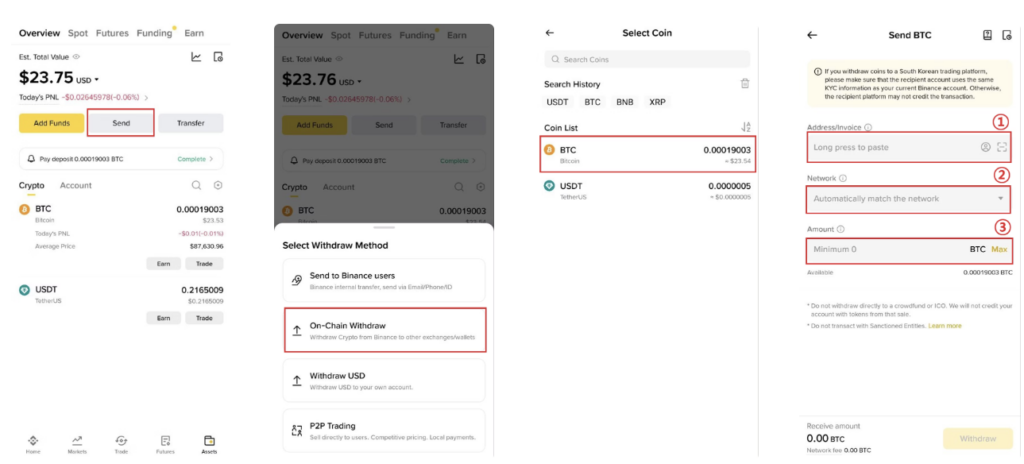Open the USD currency dropdown beside $23.75

pyautogui.click(x=86, y=81)
